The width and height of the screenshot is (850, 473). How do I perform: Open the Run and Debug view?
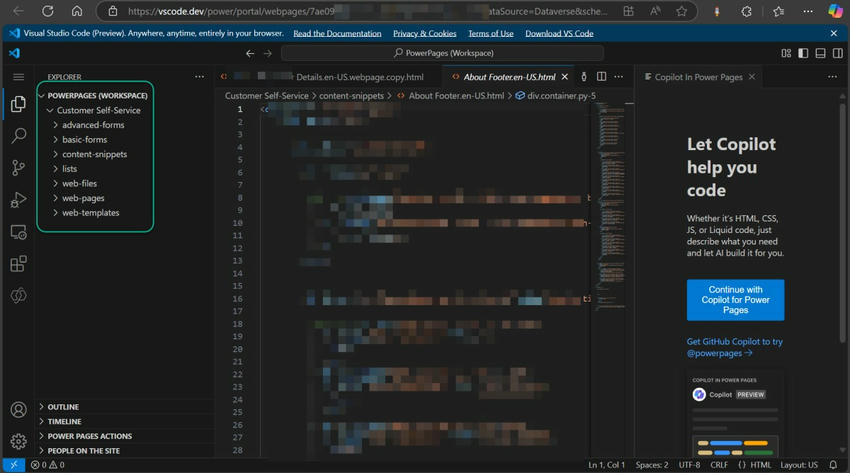click(x=18, y=199)
